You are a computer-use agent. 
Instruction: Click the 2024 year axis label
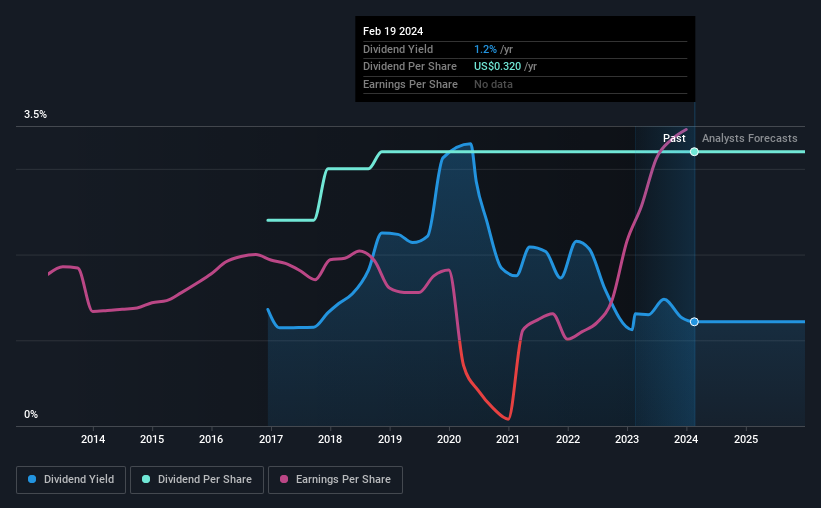tap(686, 439)
